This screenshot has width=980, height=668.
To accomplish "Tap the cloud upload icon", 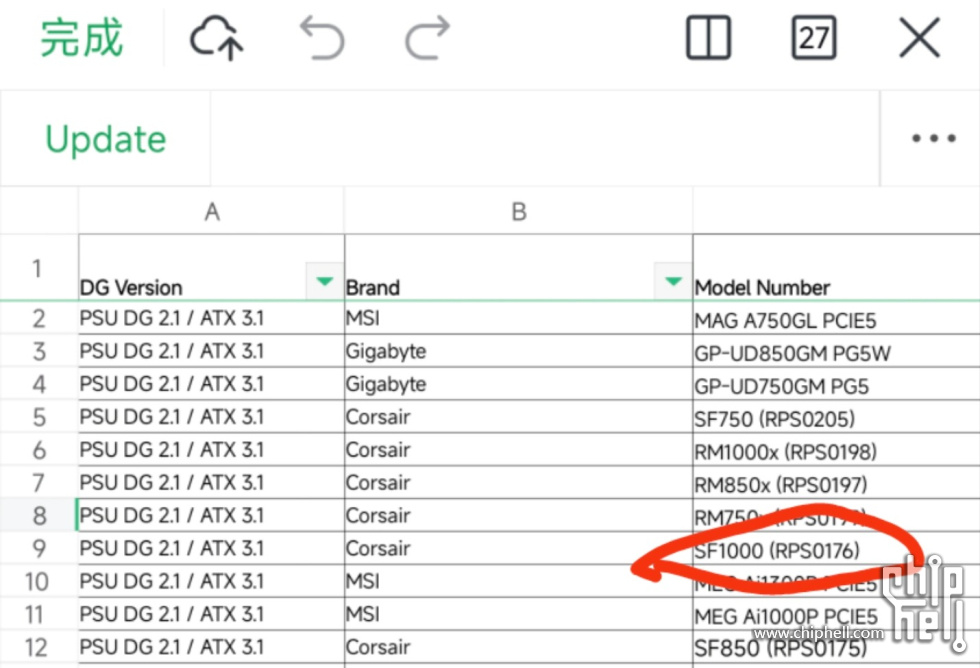I will coord(216,39).
